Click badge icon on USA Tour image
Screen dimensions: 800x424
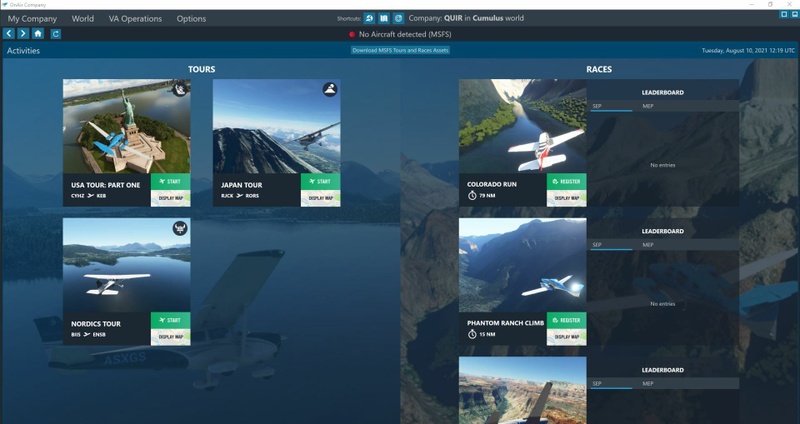coord(180,90)
